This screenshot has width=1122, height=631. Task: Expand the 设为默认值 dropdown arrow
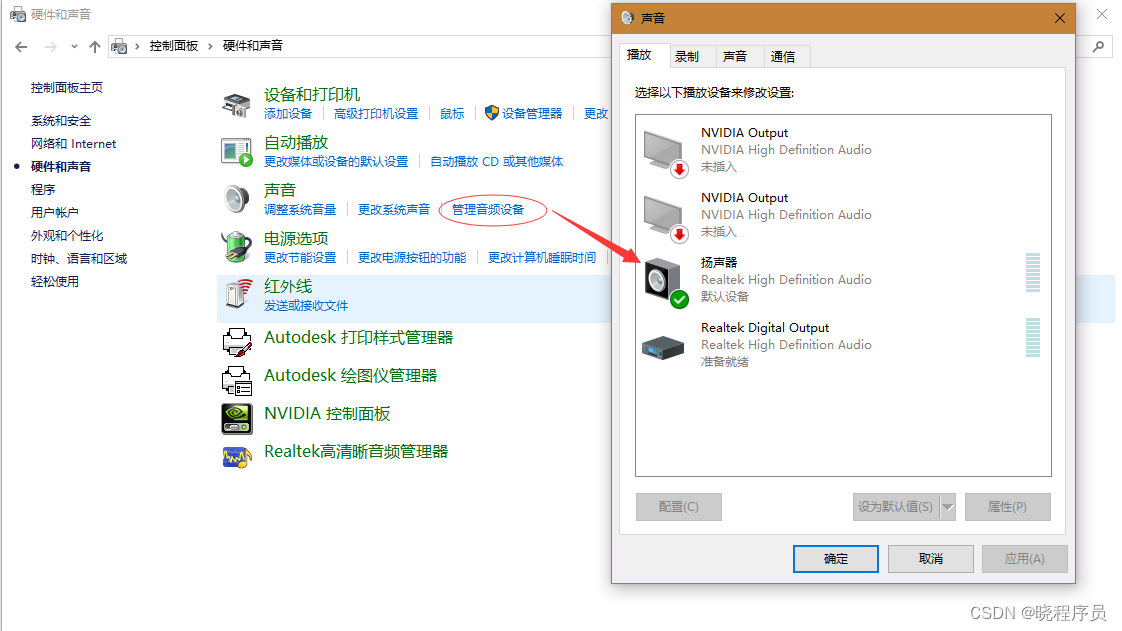coord(947,507)
